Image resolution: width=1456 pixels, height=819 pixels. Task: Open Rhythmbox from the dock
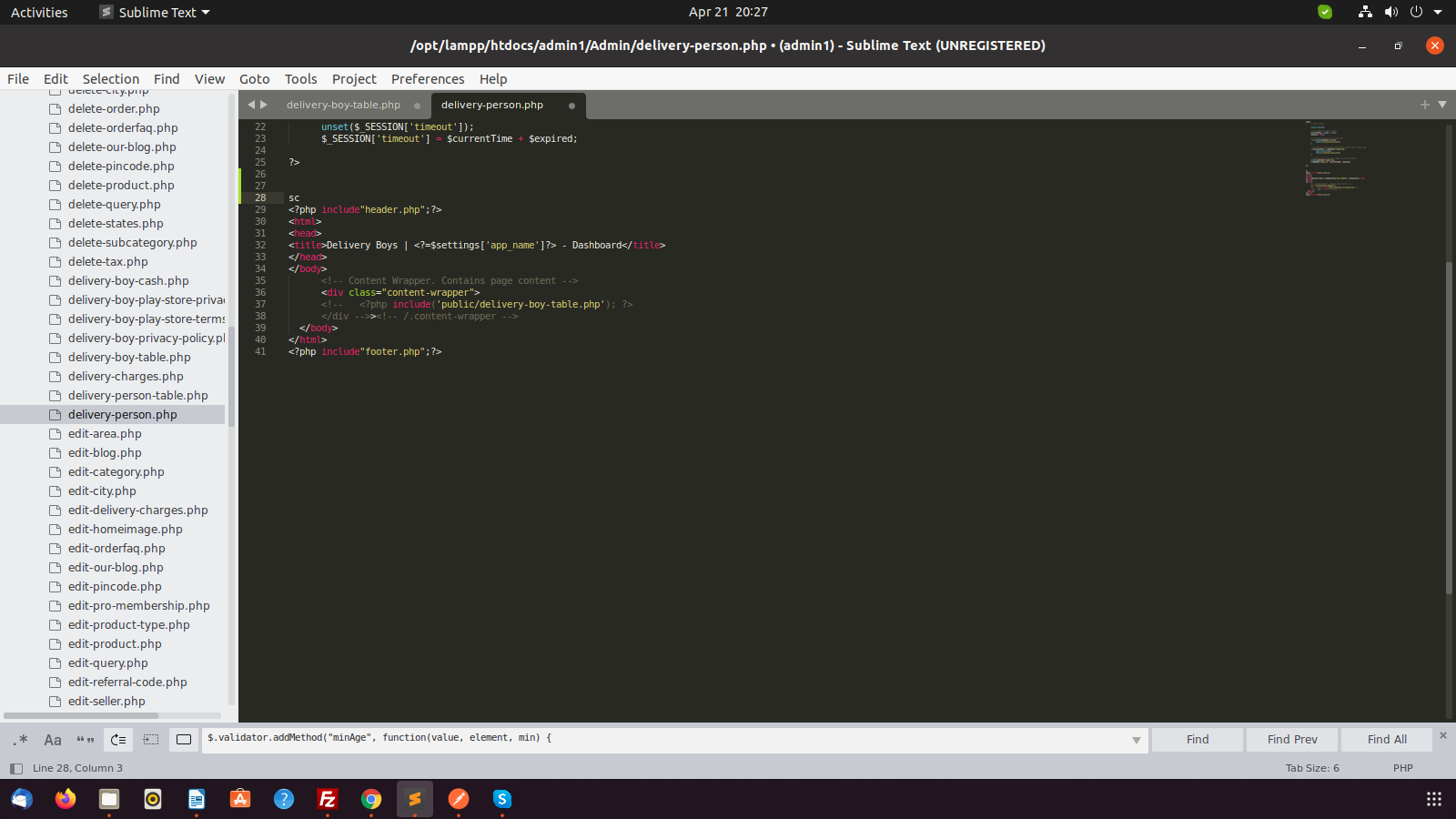point(153,799)
